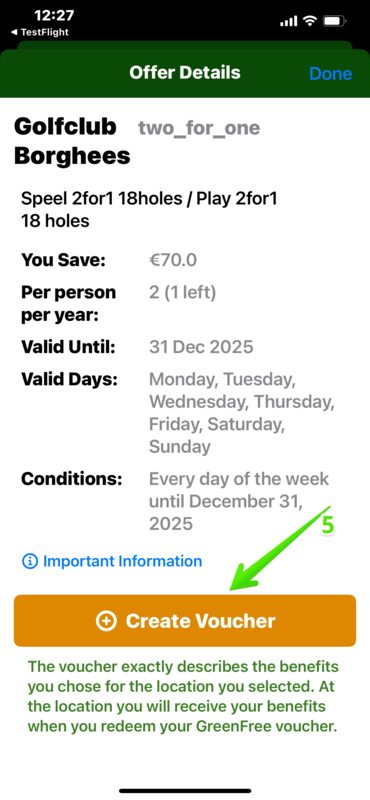This screenshot has width=370, height=800.
Task: Tap the Wi-Fi status icon
Action: (309, 21)
